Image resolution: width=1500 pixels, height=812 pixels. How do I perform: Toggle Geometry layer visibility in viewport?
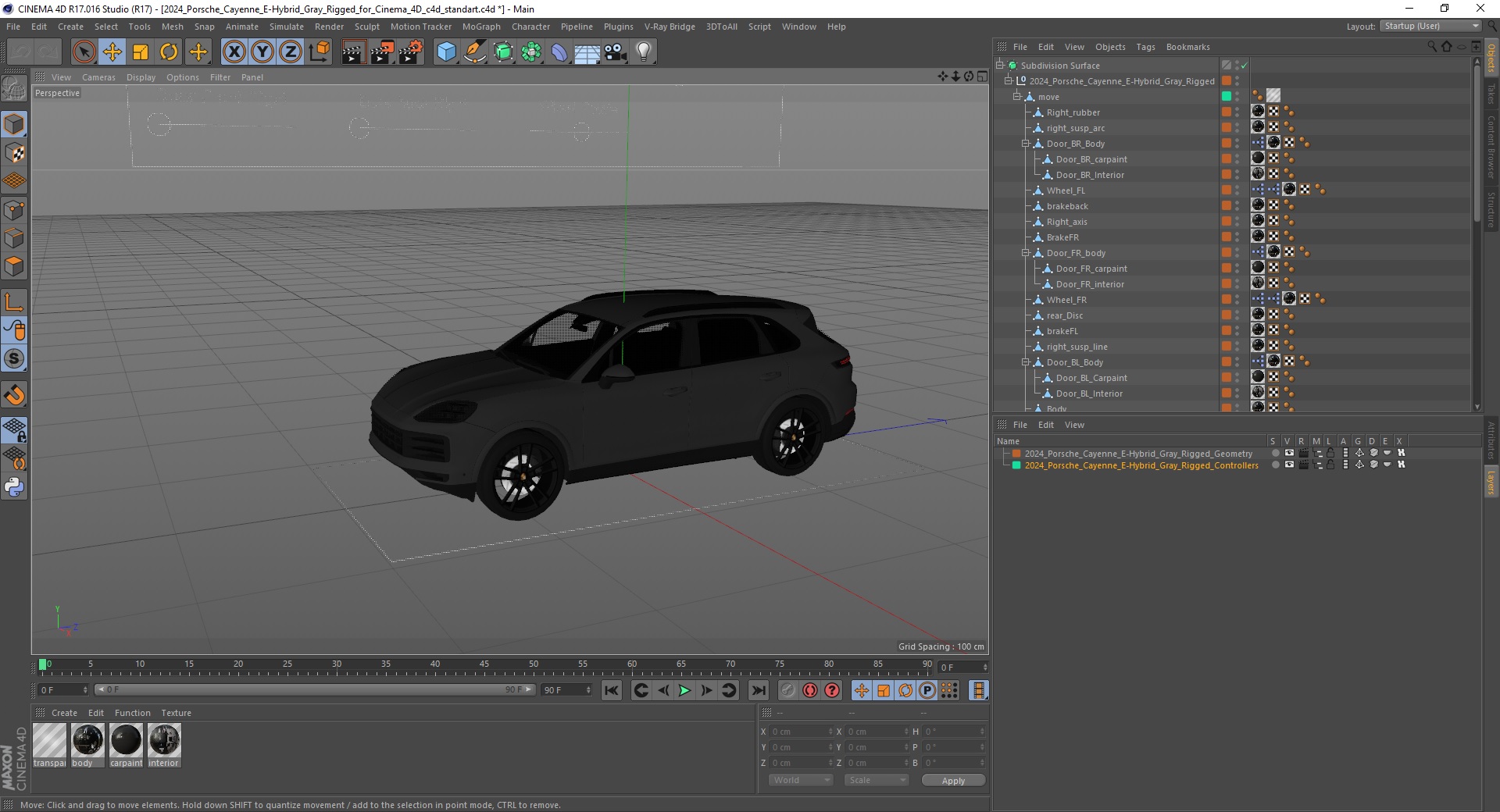[x=1289, y=454]
